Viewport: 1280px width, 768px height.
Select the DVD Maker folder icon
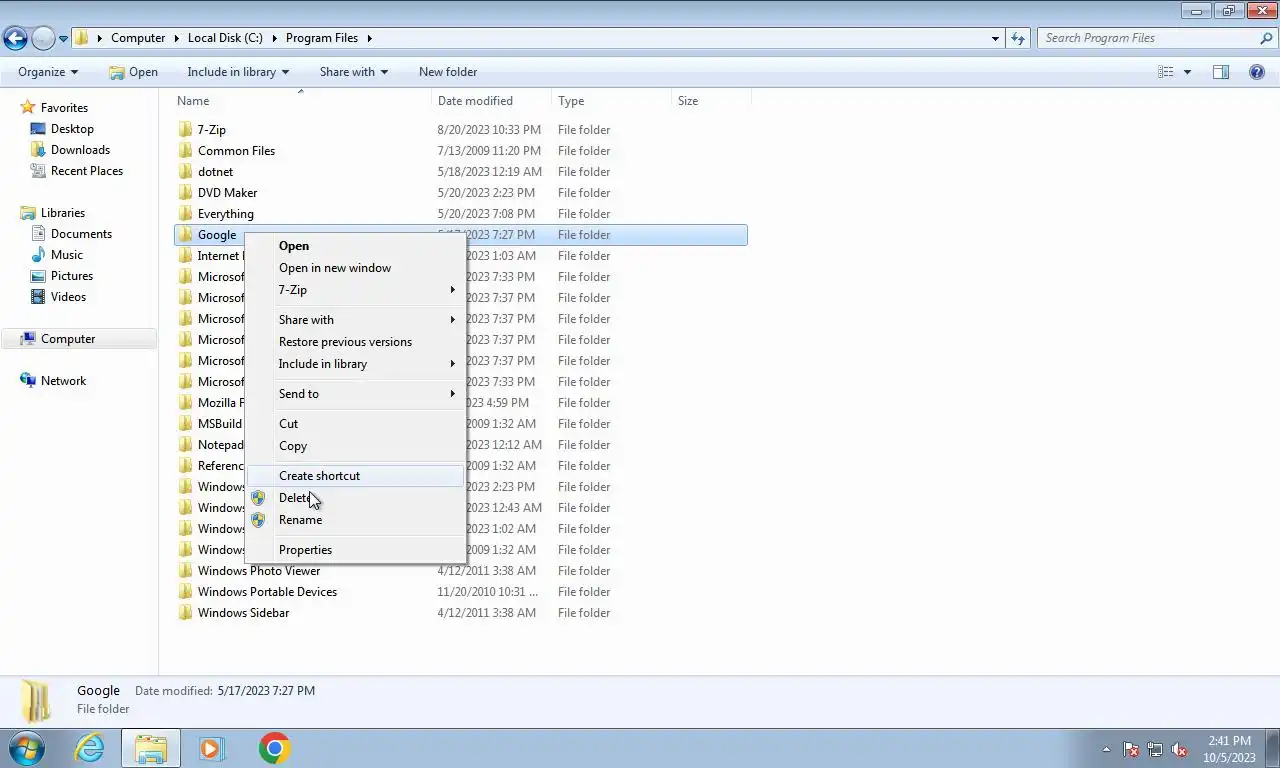click(185, 193)
